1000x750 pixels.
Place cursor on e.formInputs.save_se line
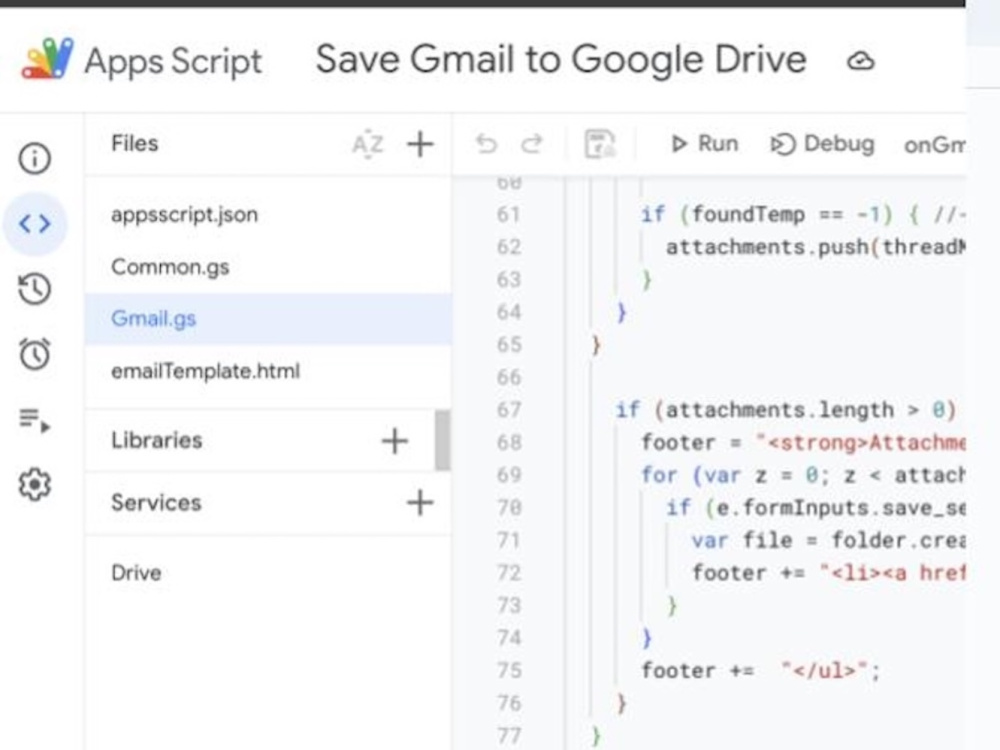click(815, 508)
